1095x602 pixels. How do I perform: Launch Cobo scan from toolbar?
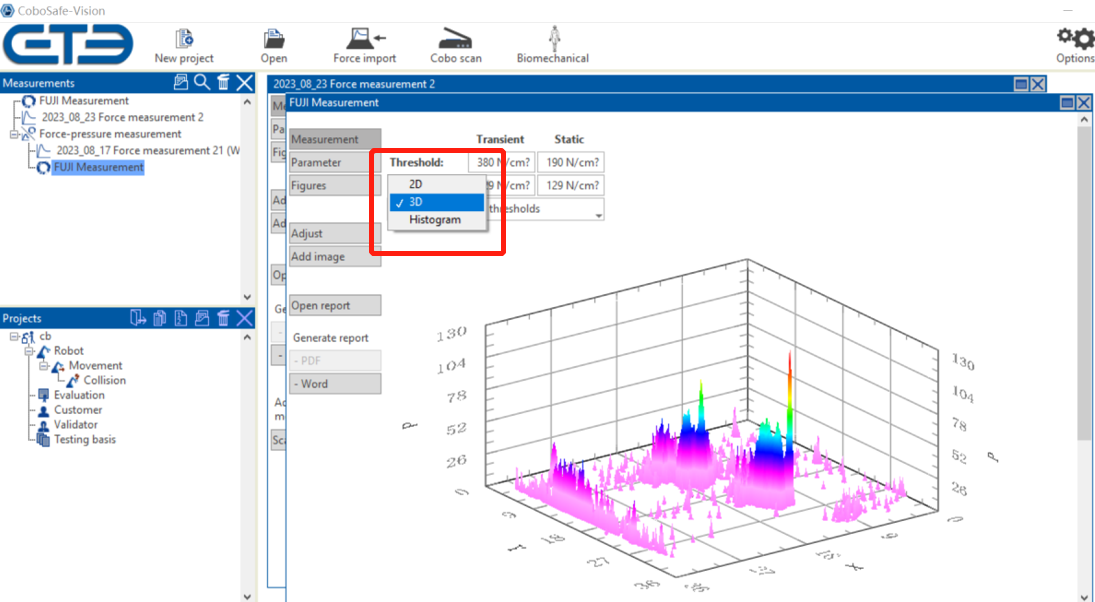click(x=456, y=40)
